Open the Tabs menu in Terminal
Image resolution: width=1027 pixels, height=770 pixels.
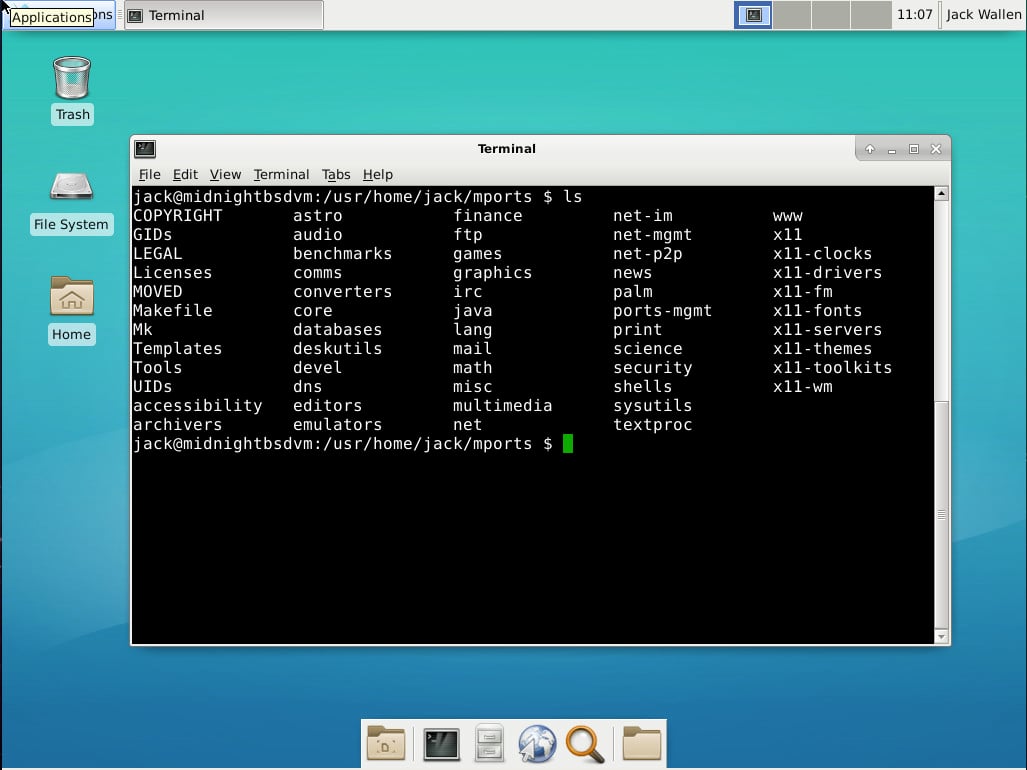pos(336,174)
